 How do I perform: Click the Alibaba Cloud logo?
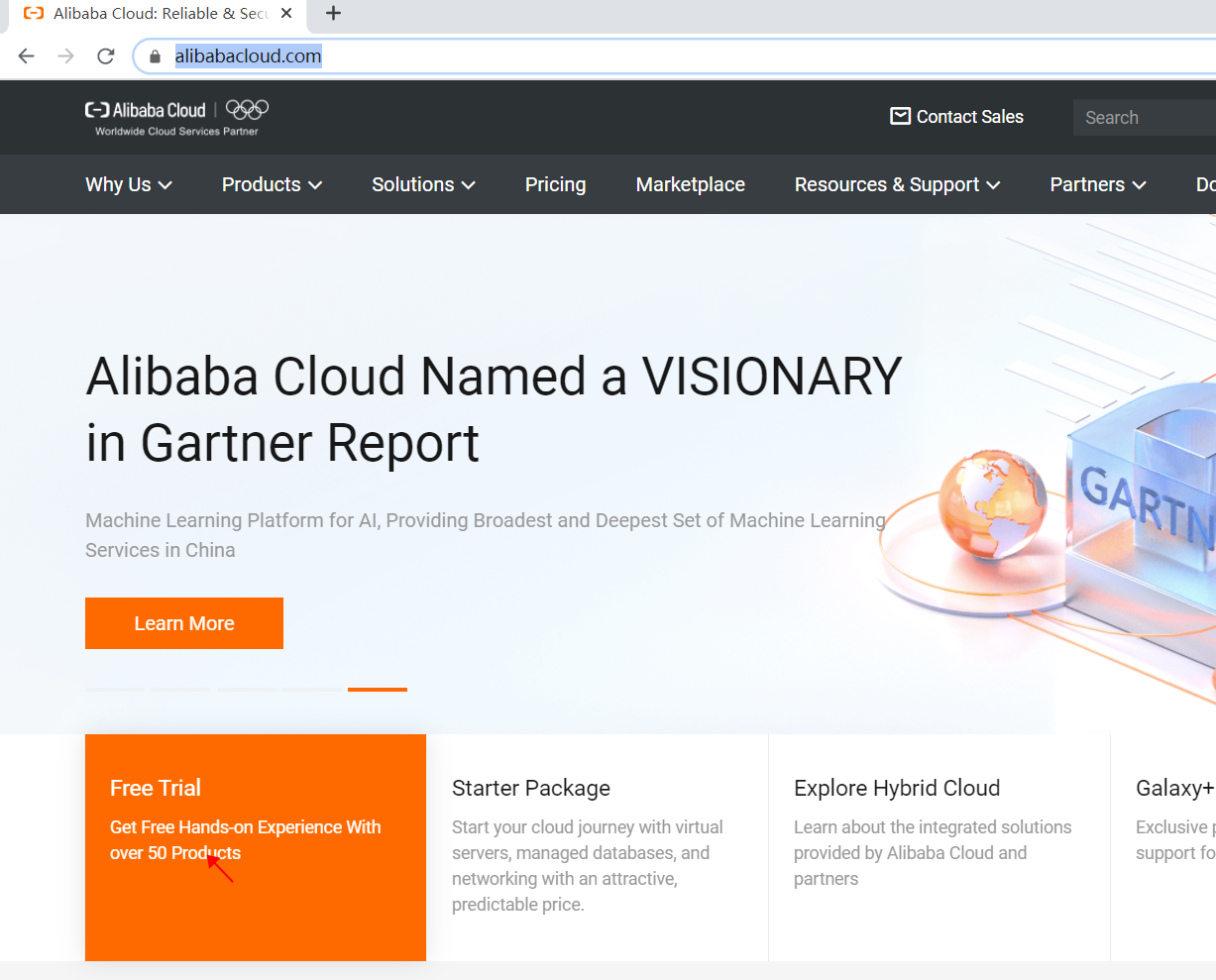pyautogui.click(x=146, y=110)
